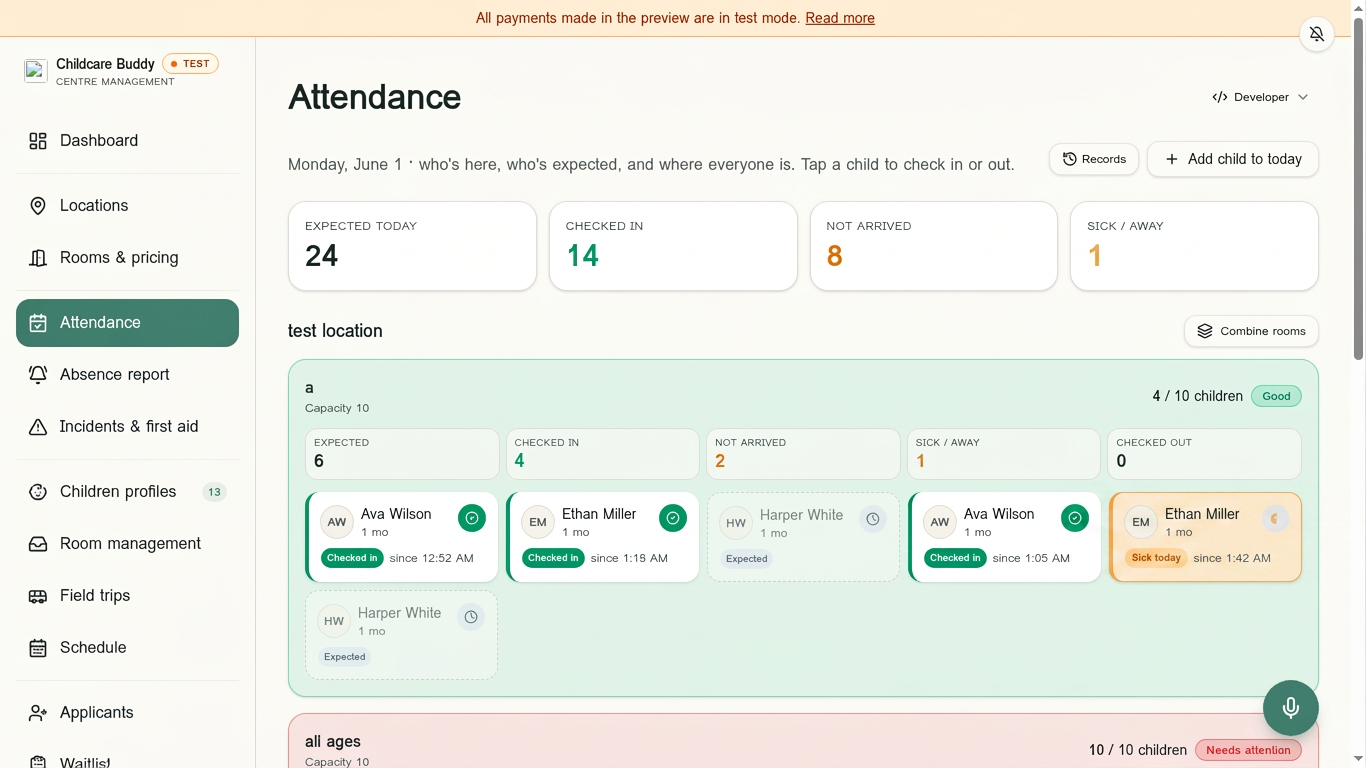Click the Rooms & pricing door icon

[x=38, y=258]
